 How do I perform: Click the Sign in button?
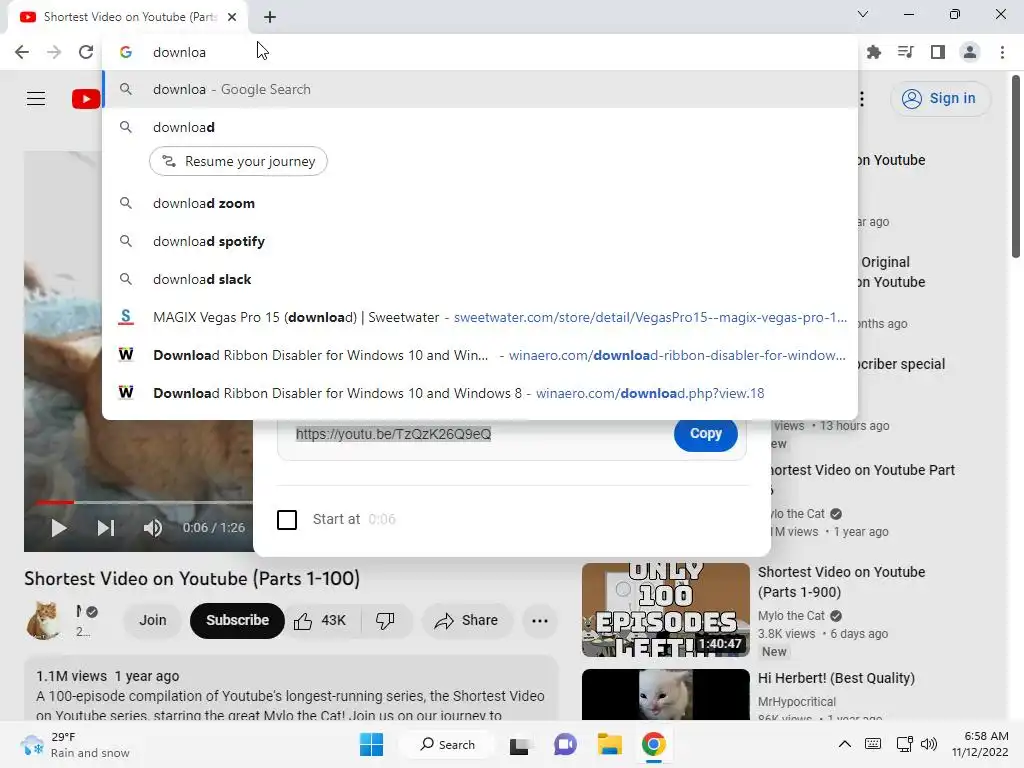(x=940, y=99)
